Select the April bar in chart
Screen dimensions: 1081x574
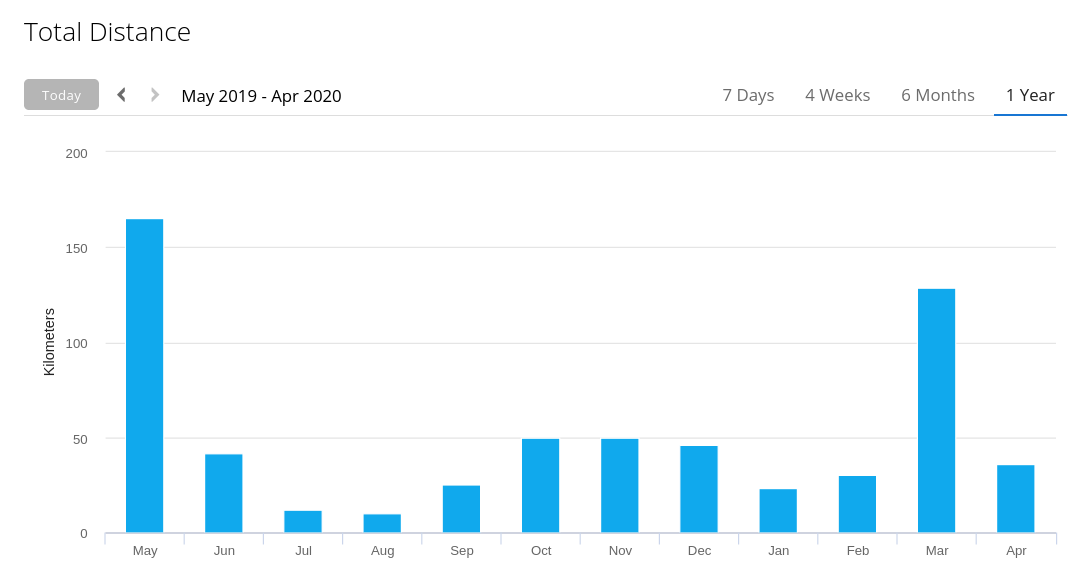coord(1016,499)
